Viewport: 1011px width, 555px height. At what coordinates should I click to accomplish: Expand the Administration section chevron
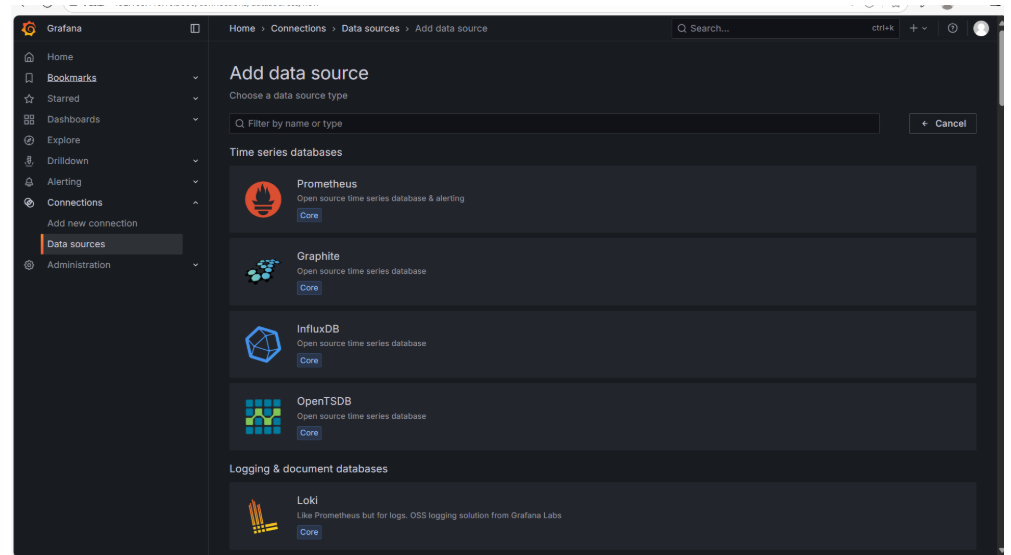[x=195, y=265]
